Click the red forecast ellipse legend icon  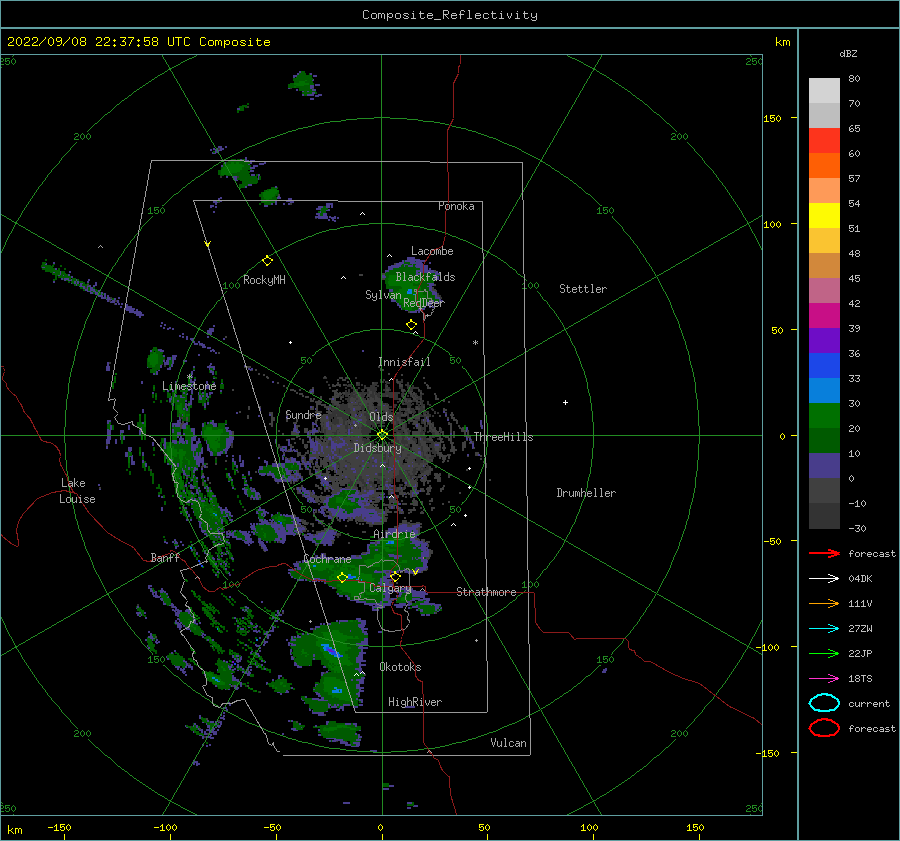[824, 728]
